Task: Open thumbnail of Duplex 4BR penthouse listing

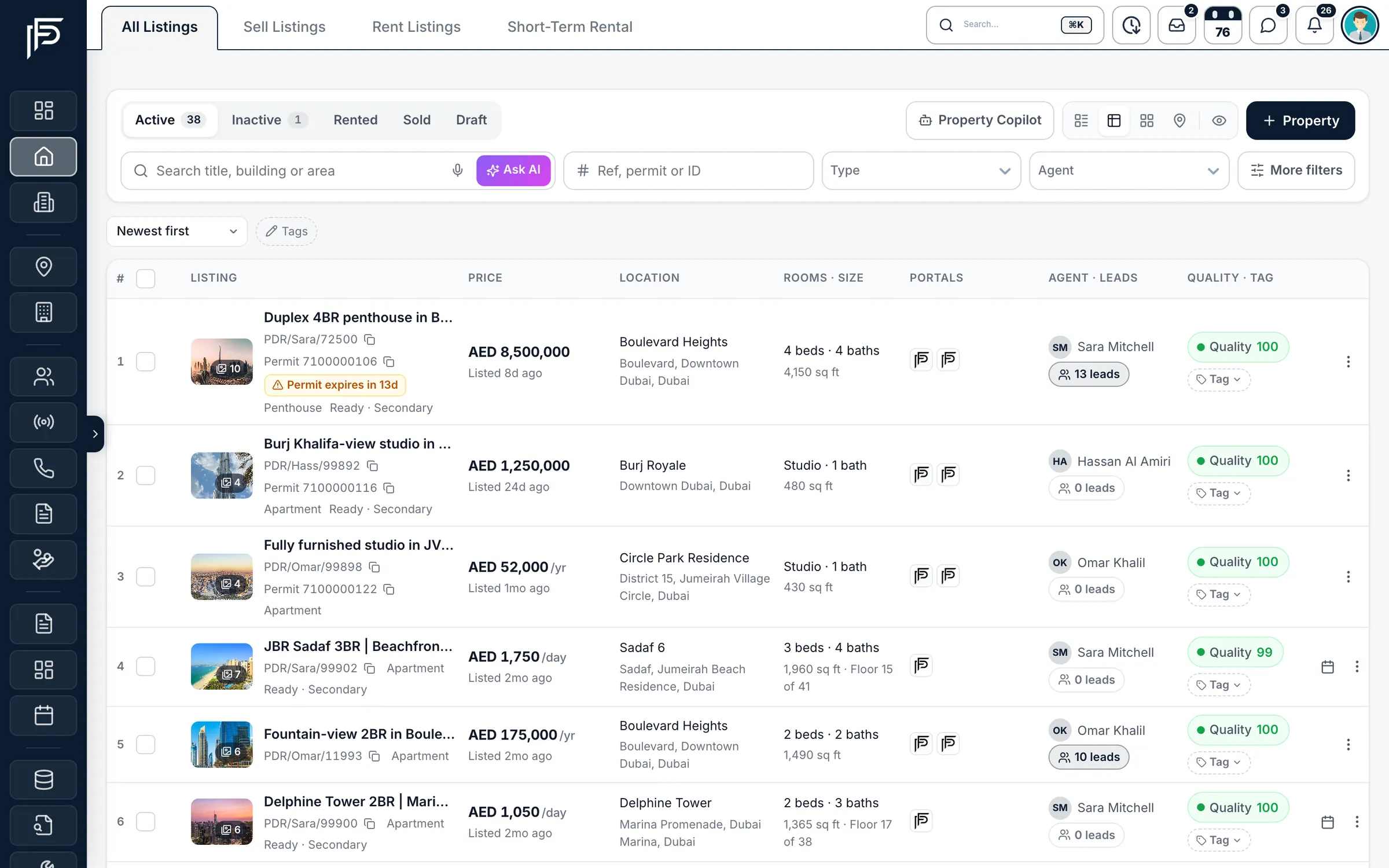Action: point(222,362)
